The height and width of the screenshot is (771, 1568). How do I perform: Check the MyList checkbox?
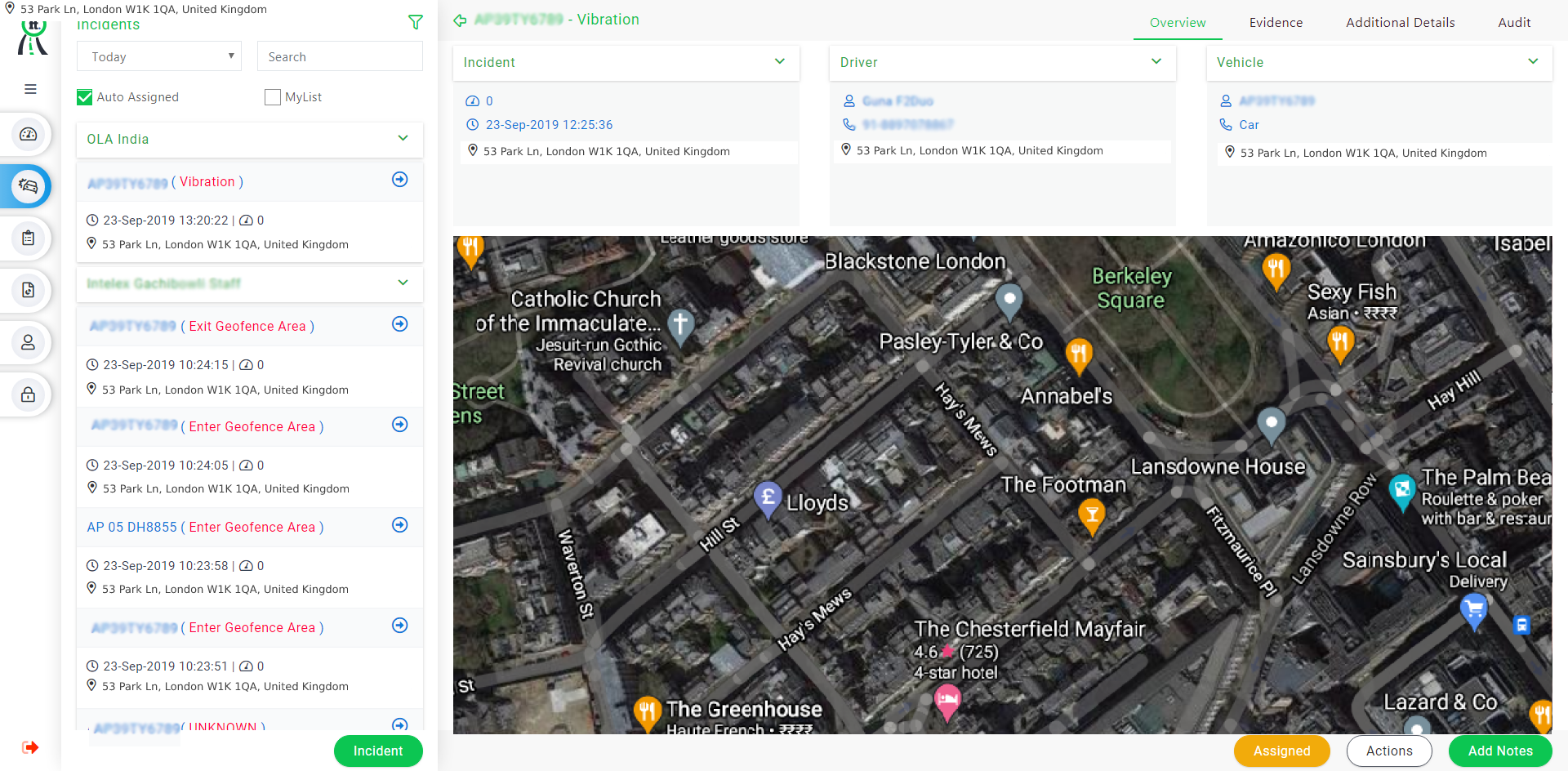(x=273, y=97)
